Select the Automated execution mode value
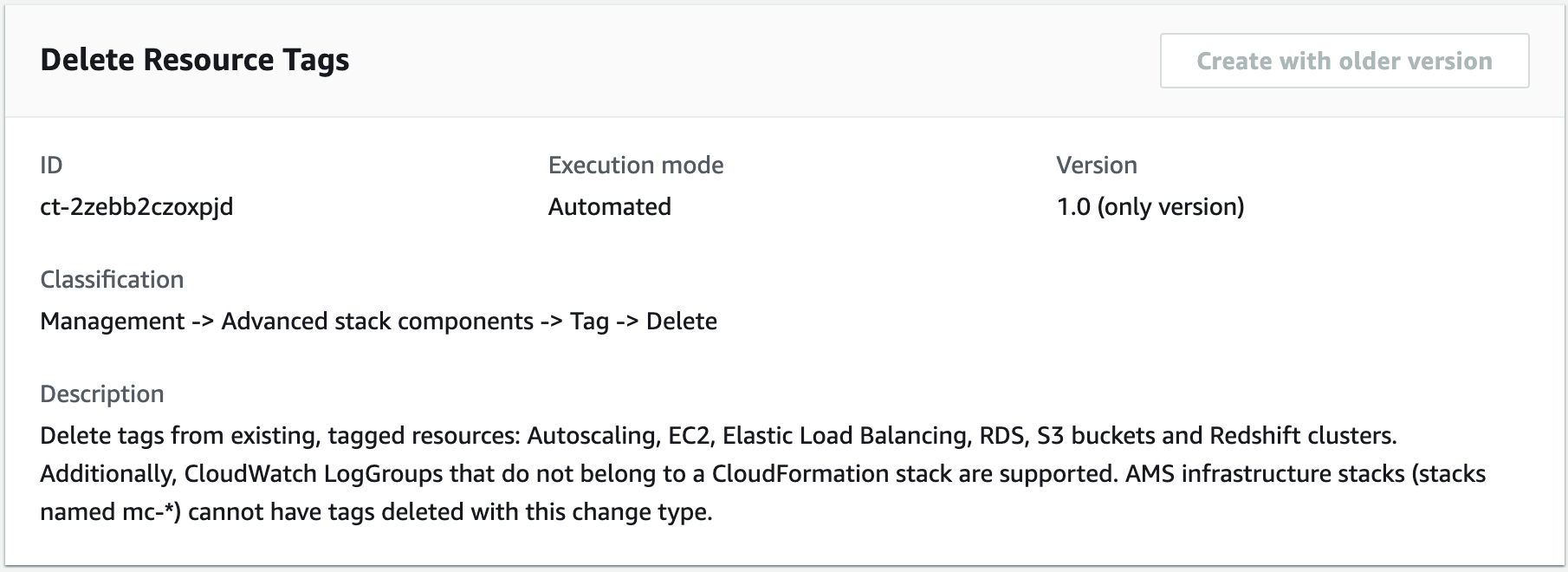The width and height of the screenshot is (1568, 572). (x=608, y=206)
